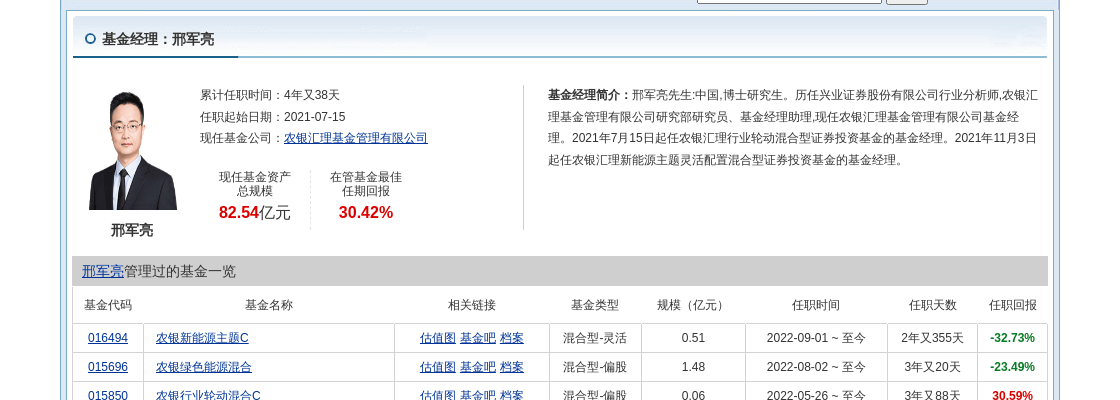Click the 规模（亿元） column header
The image size is (1120, 400).
coord(692,305)
